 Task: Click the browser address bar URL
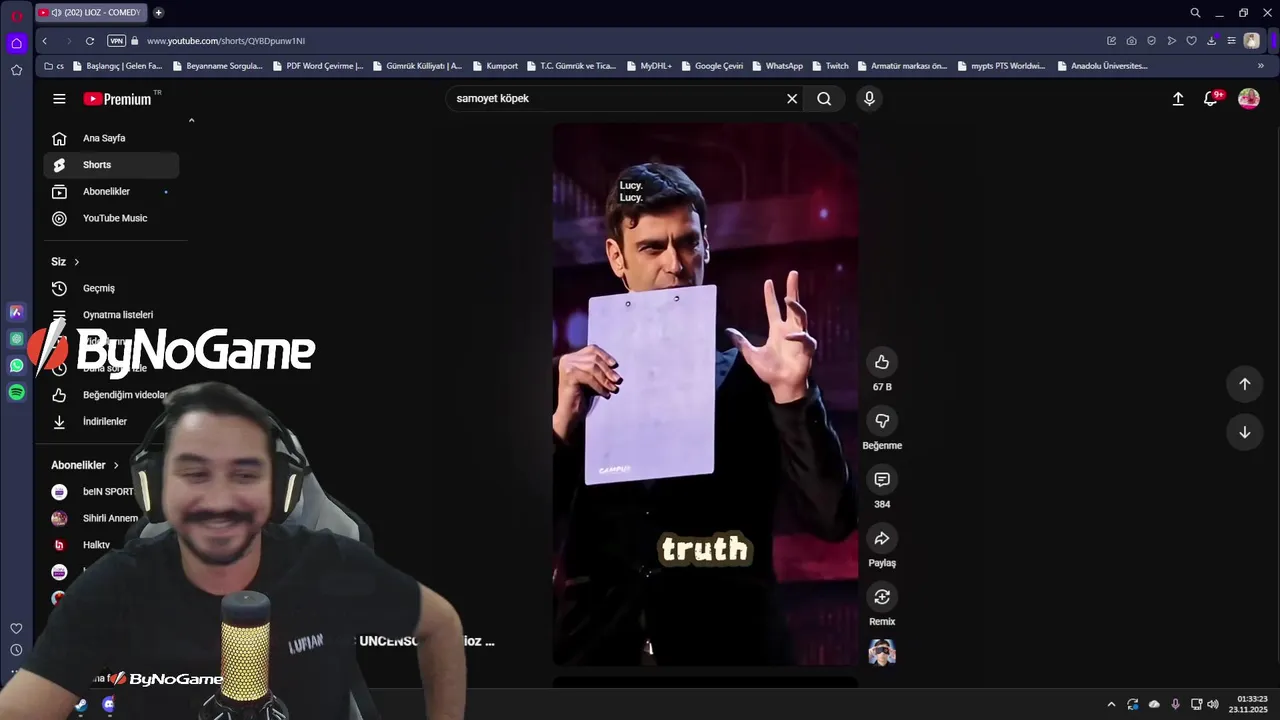click(x=226, y=41)
